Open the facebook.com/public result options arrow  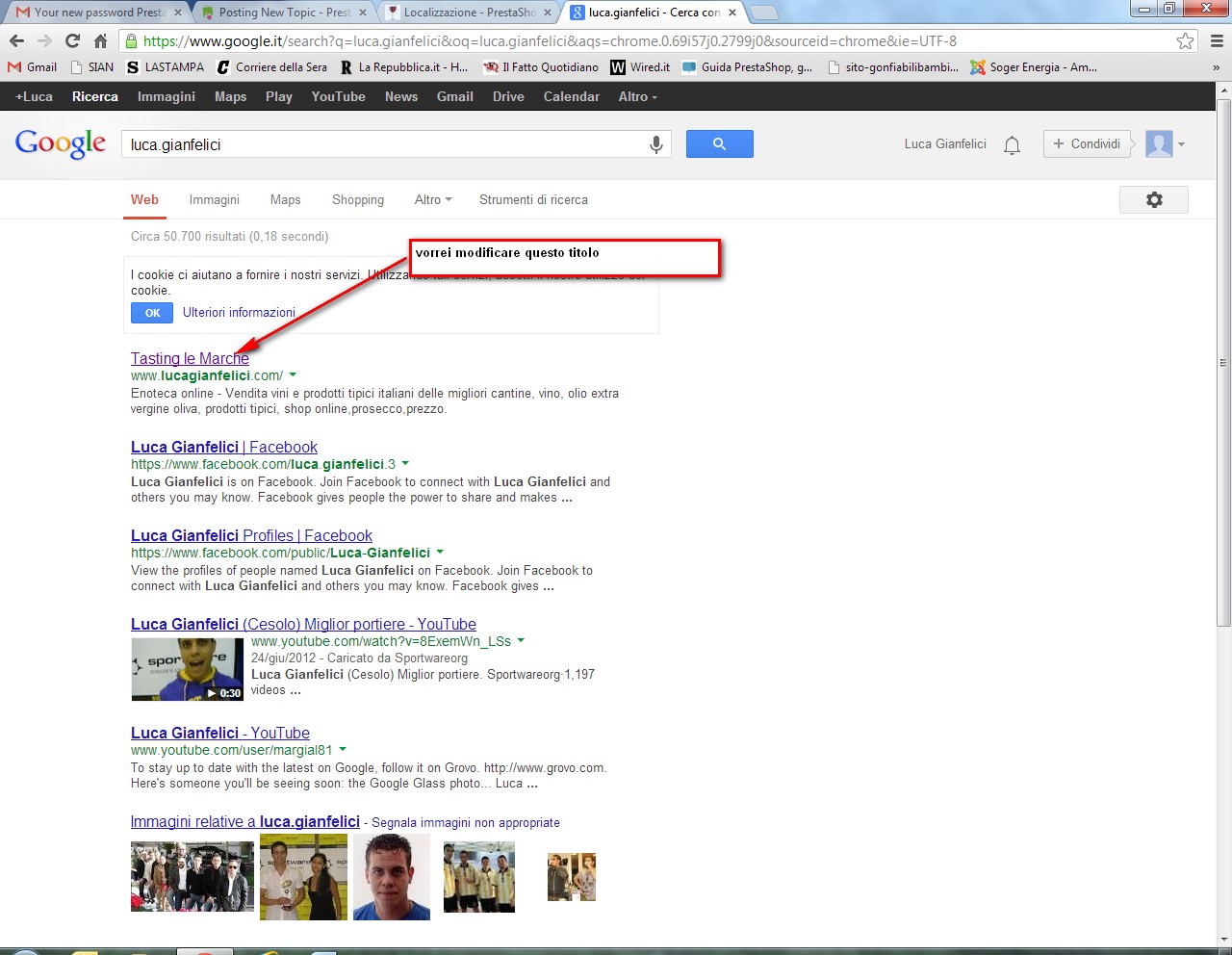pos(440,553)
